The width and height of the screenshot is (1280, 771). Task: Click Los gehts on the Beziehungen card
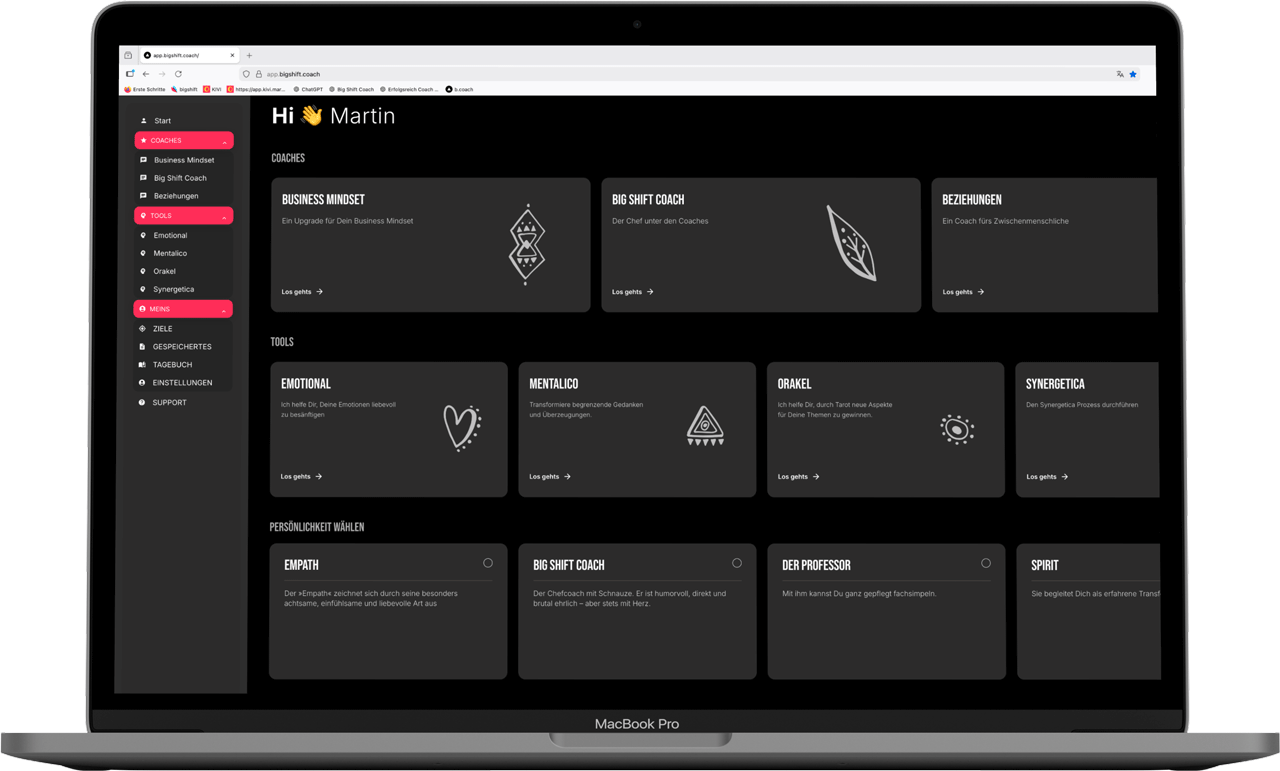(x=963, y=292)
